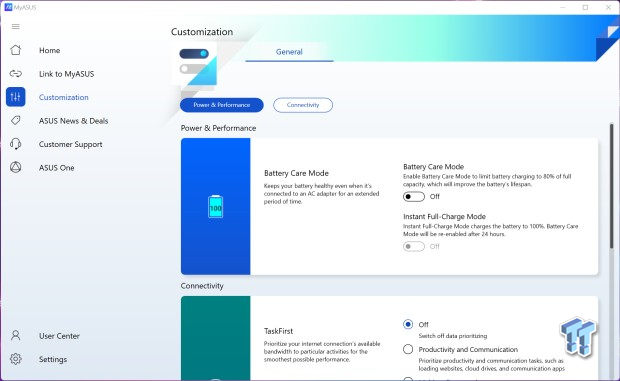Click the TaskFirst card title
This screenshot has height=381, width=620.
pyautogui.click(x=278, y=331)
